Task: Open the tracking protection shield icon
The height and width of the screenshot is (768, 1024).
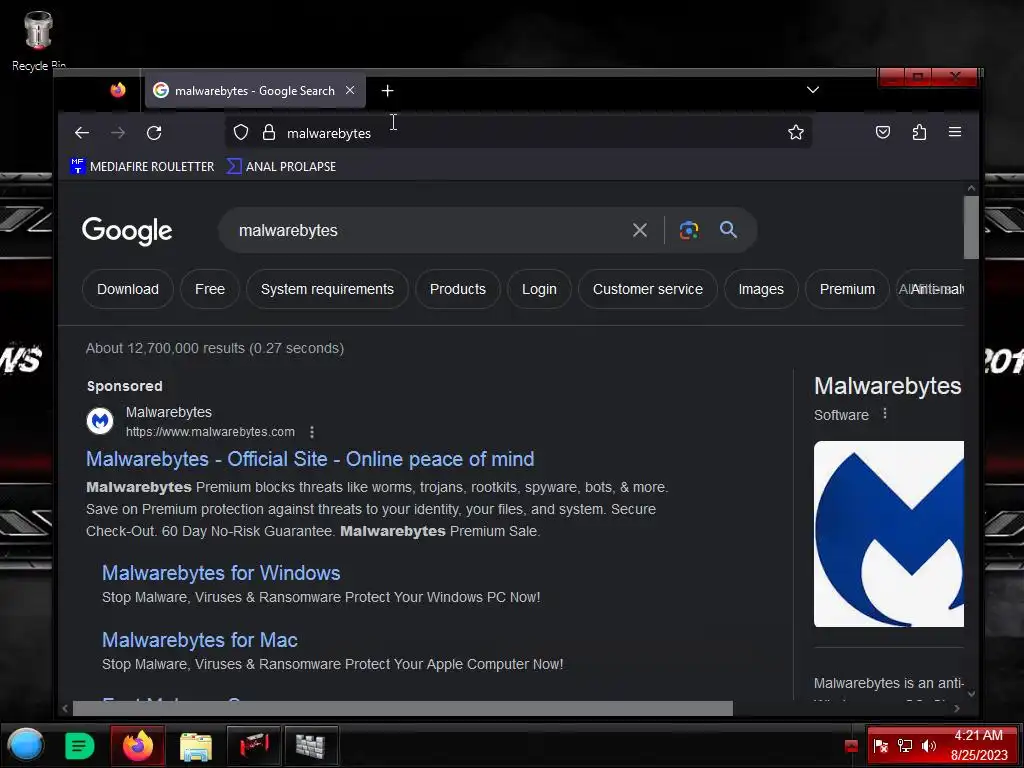Action: click(x=241, y=133)
